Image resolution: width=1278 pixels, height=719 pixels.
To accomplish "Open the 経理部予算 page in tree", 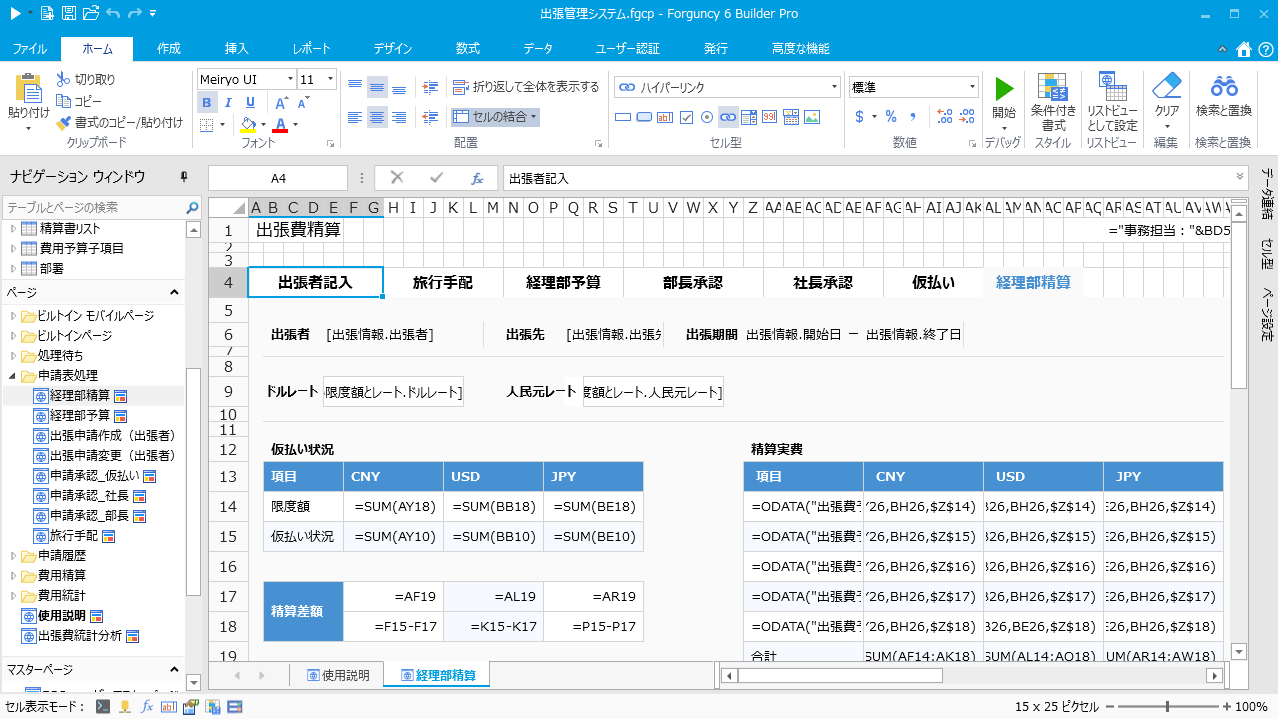I will pyautogui.click(x=80, y=416).
